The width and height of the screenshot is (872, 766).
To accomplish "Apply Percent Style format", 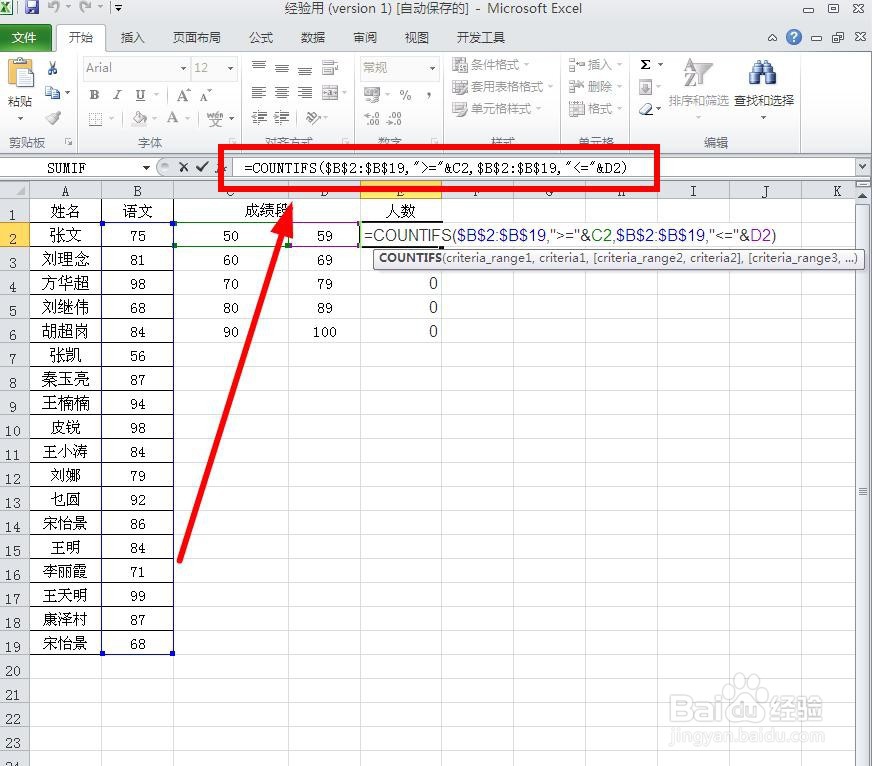I will (405, 95).
